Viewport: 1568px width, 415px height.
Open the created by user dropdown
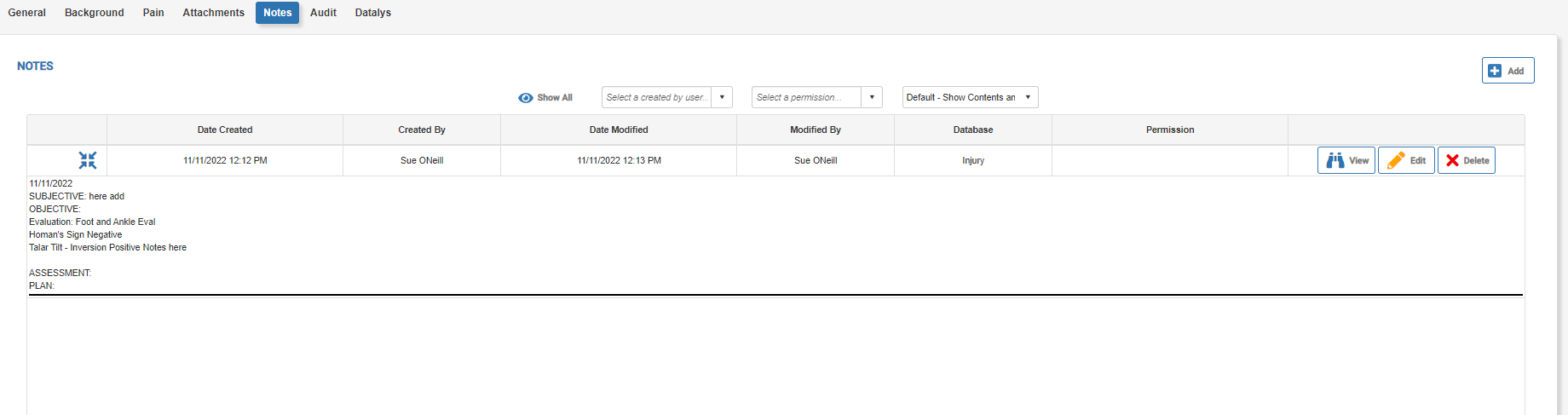[x=666, y=97]
